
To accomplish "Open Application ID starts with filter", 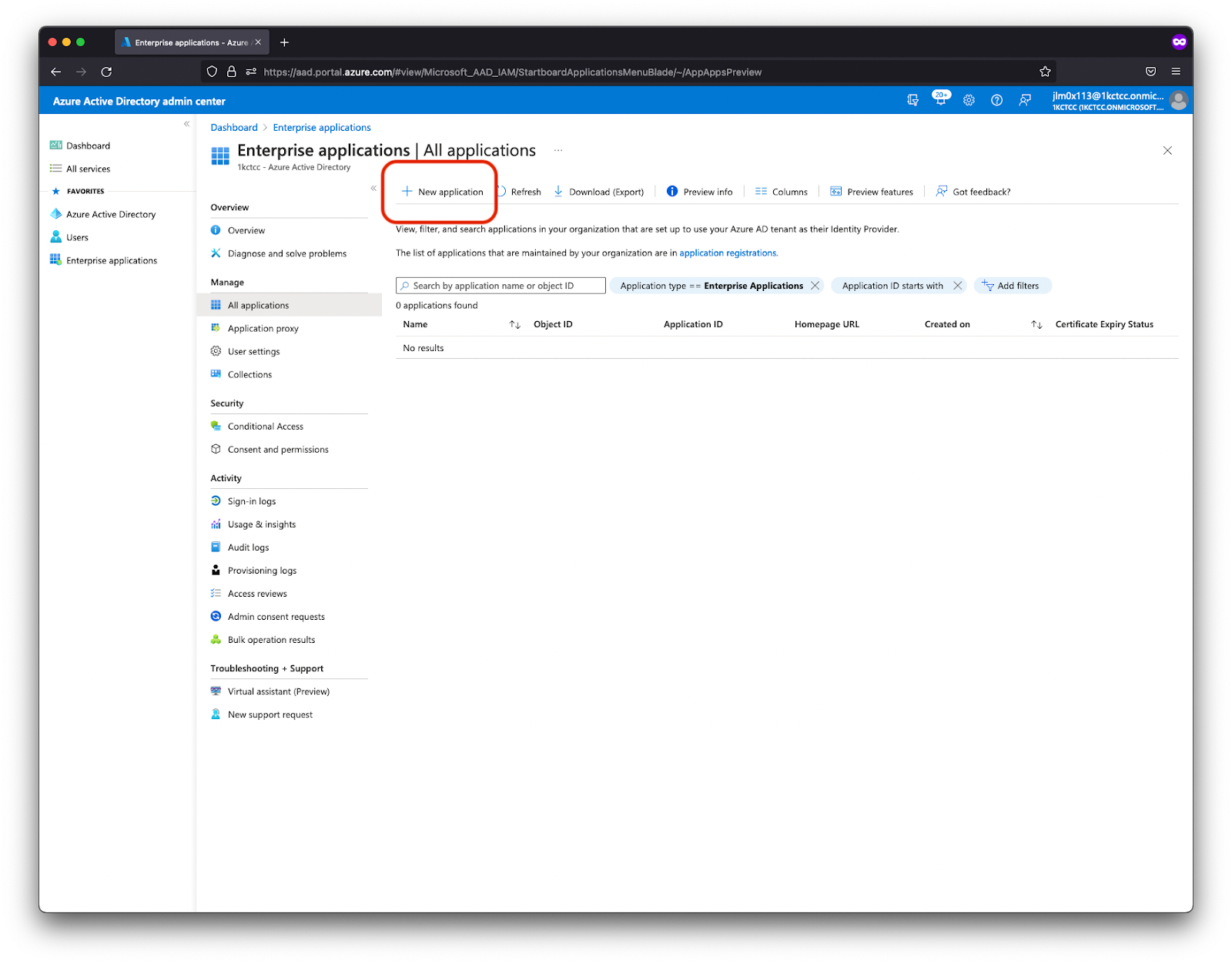I will 892,286.
